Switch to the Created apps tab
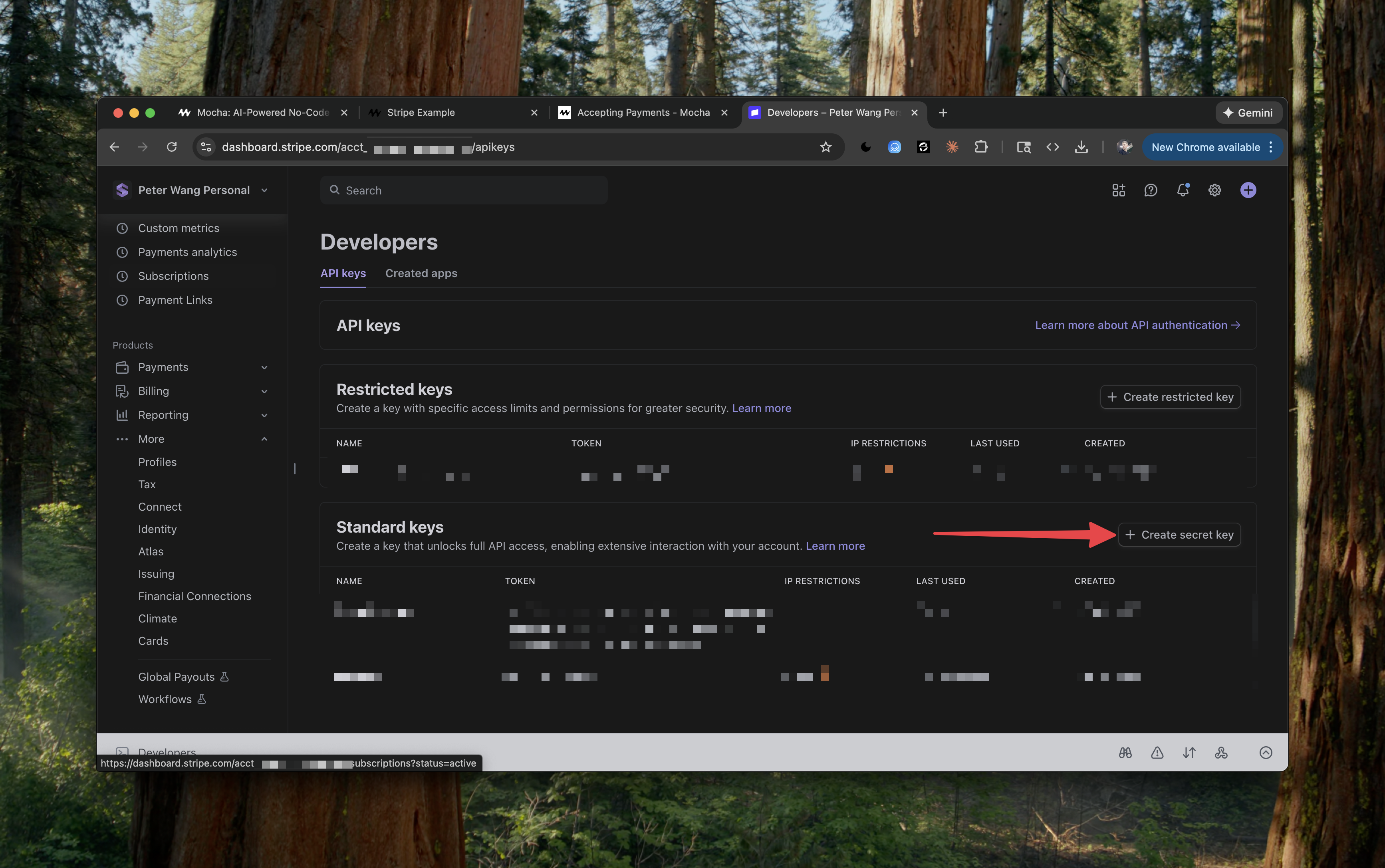The width and height of the screenshot is (1385, 868). 421,273
